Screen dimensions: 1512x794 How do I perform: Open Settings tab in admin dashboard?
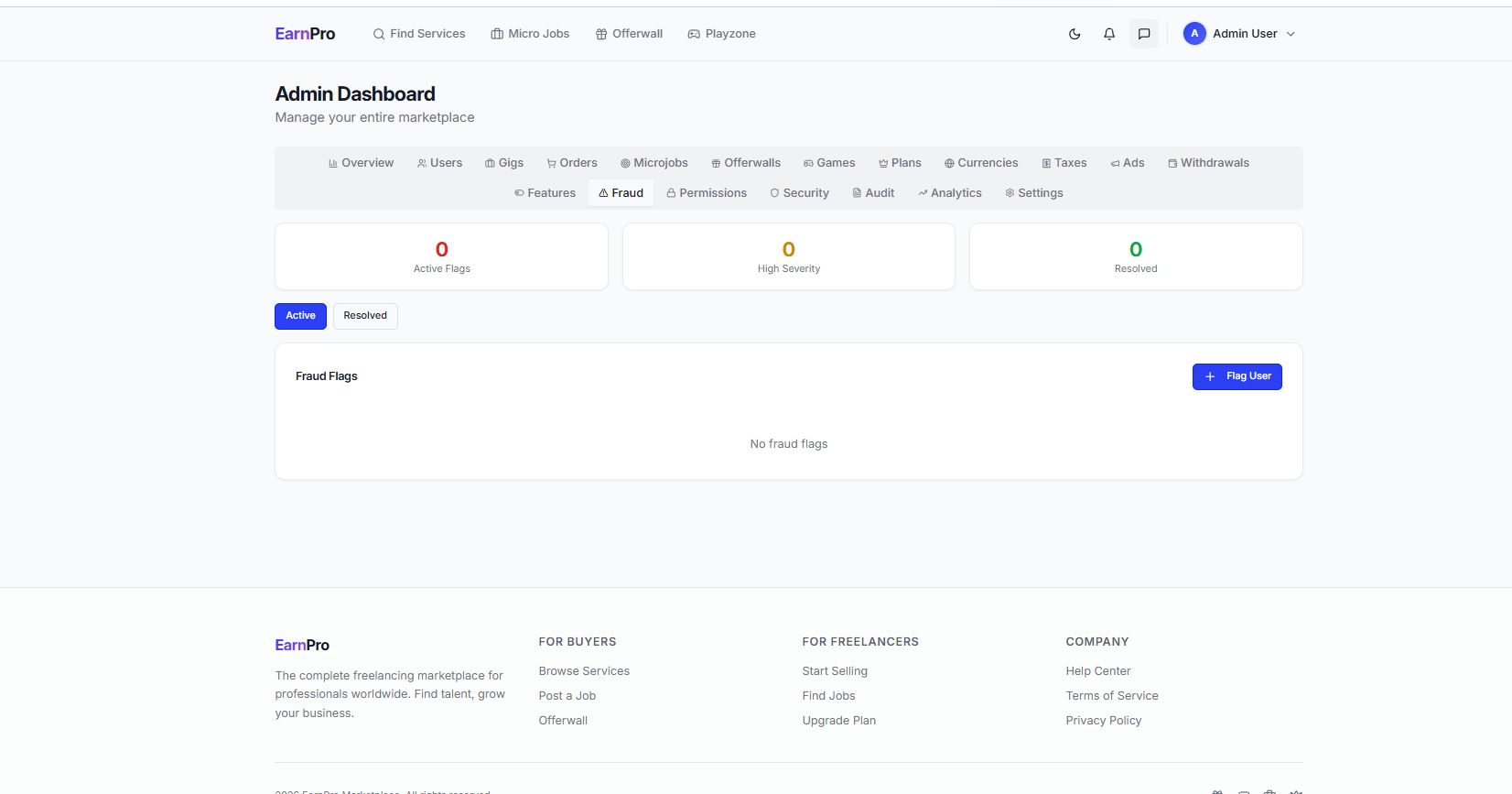point(1033,193)
